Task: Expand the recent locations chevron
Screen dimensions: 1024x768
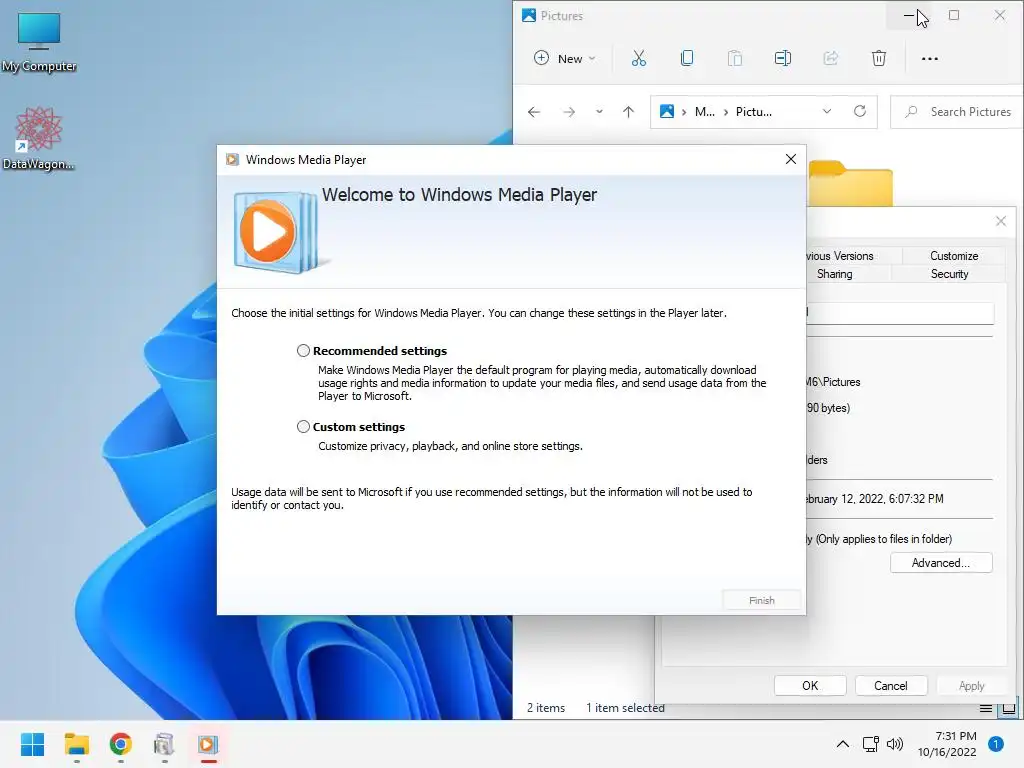Action: pyautogui.click(x=599, y=112)
